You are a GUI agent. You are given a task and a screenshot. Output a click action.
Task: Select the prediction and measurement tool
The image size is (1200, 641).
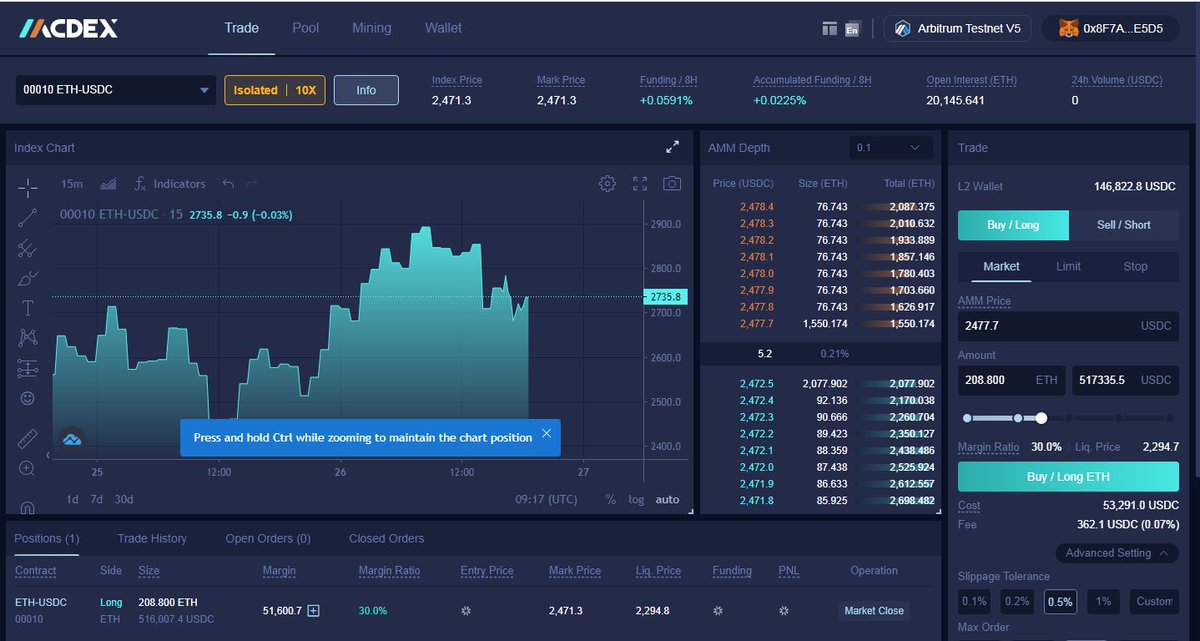coord(28,368)
